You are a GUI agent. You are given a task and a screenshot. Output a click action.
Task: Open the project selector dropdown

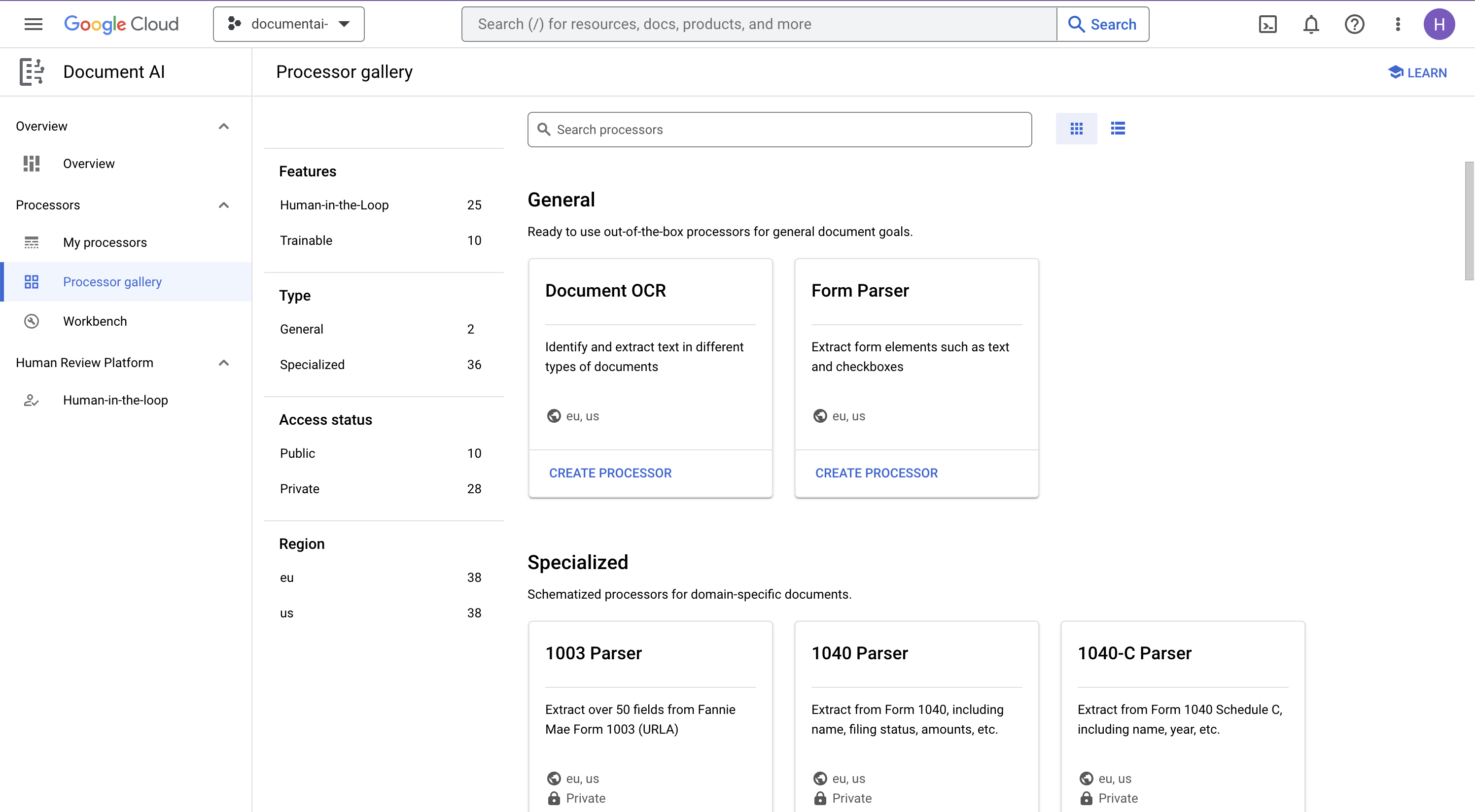tap(288, 24)
